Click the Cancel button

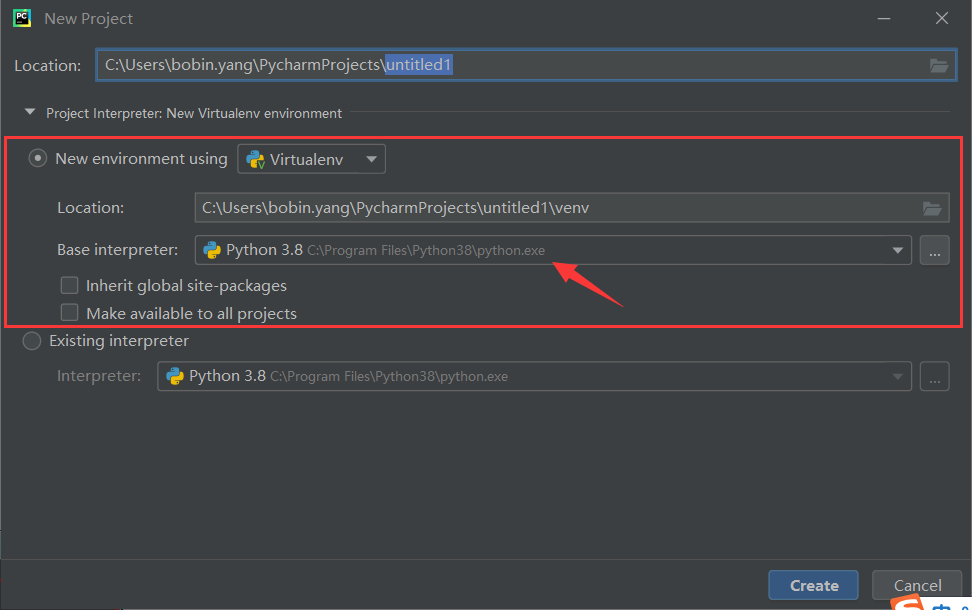point(916,585)
